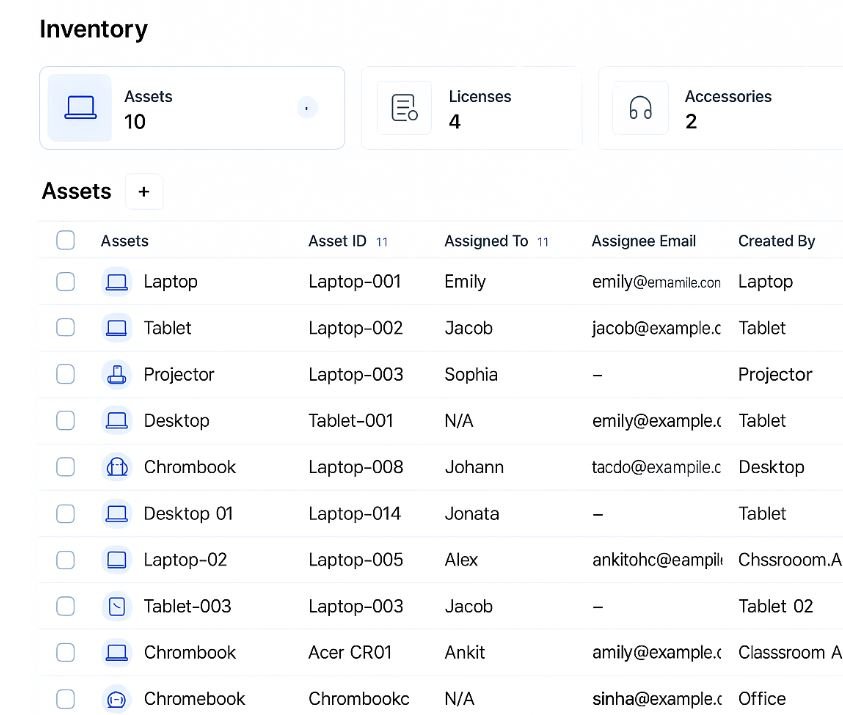The width and height of the screenshot is (843, 715).
Task: Tick the checkbox for Tablet-003 row
Action: tap(66, 606)
